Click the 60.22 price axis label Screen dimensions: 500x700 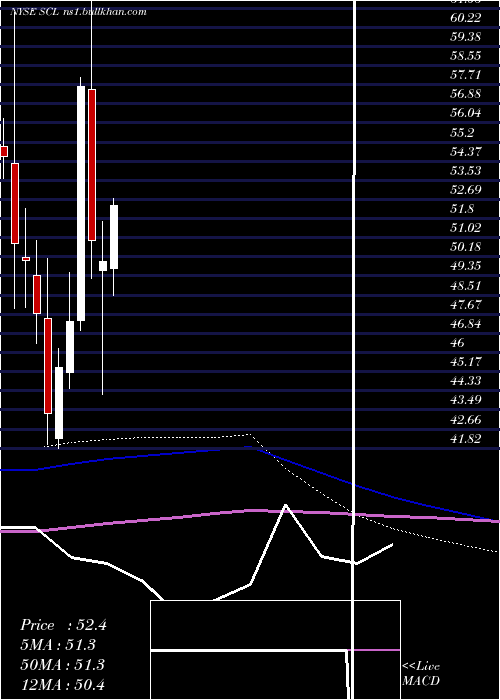coord(465,18)
